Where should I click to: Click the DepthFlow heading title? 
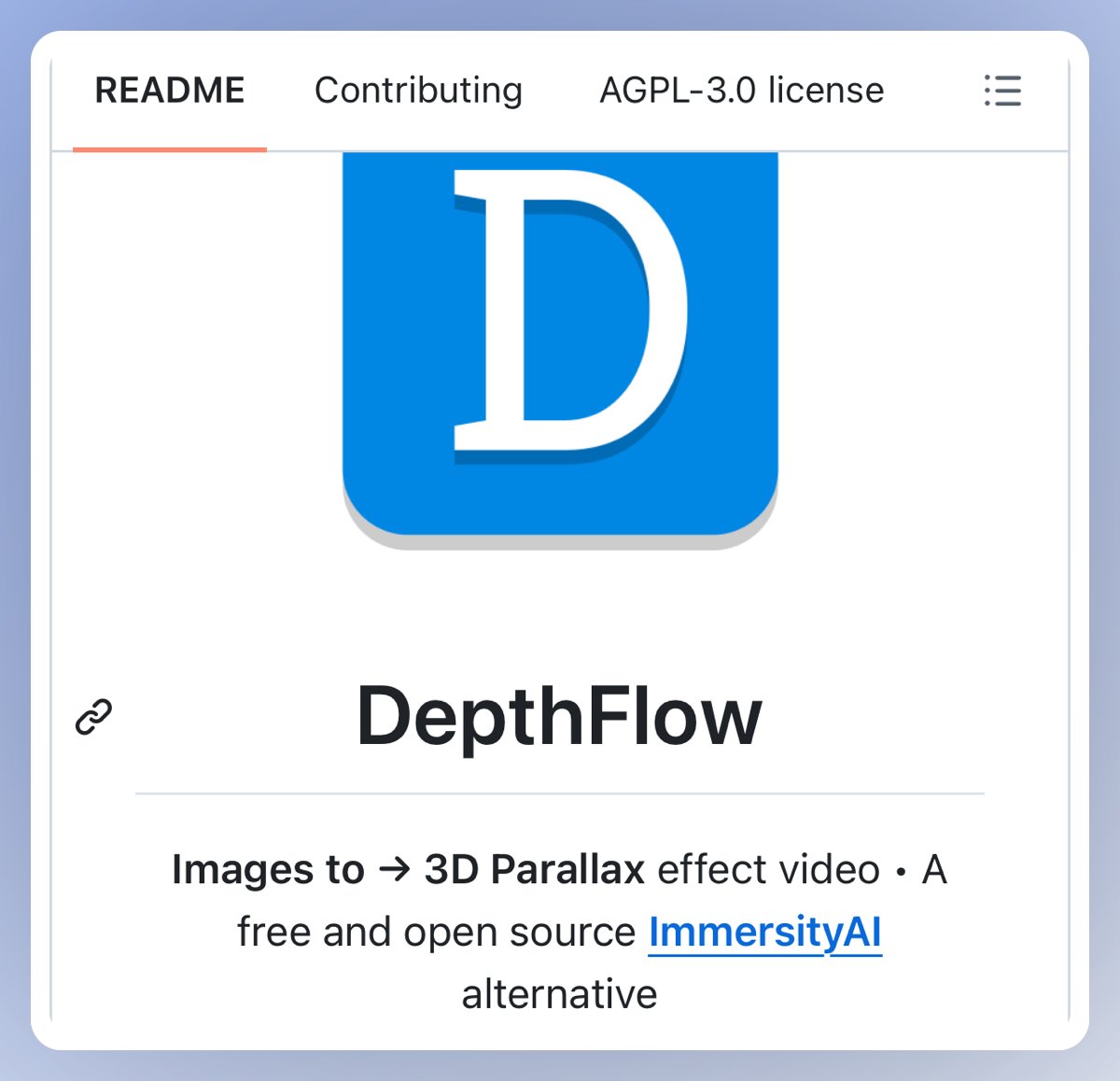[x=560, y=717]
